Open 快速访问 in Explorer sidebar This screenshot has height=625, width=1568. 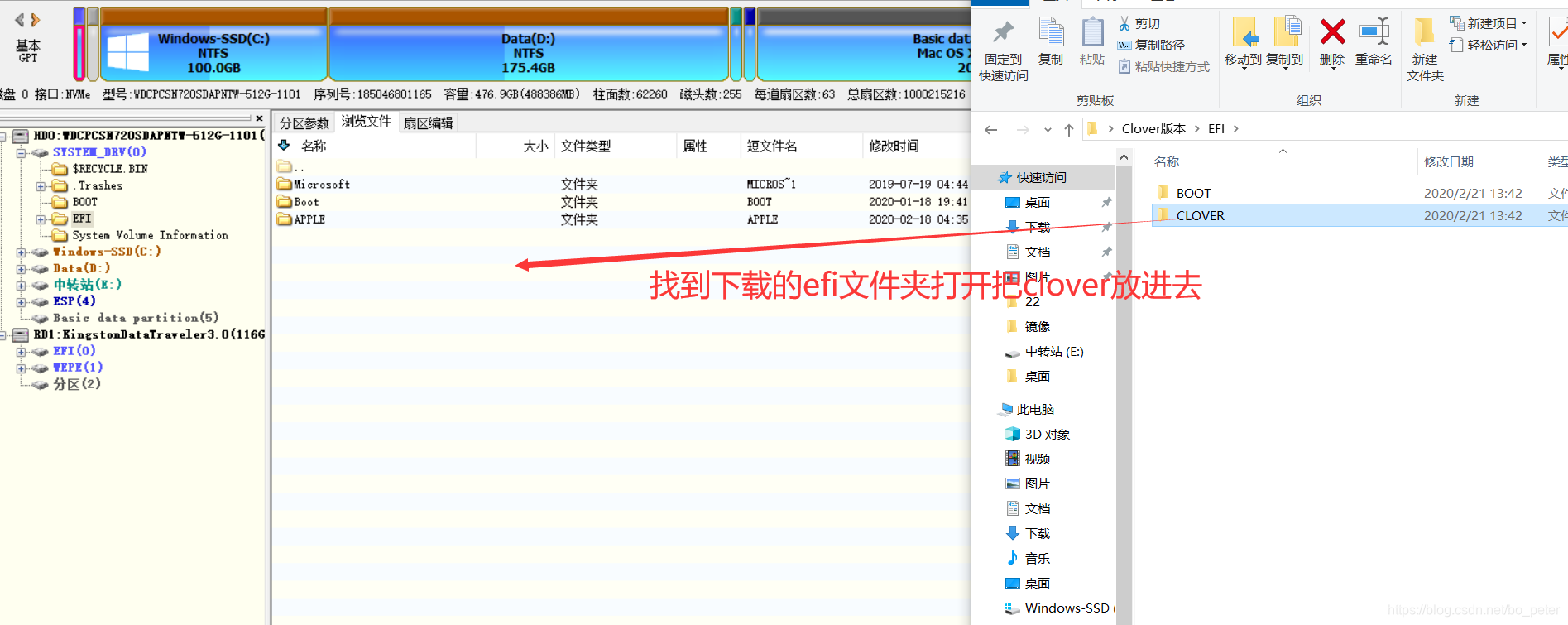point(1041,178)
